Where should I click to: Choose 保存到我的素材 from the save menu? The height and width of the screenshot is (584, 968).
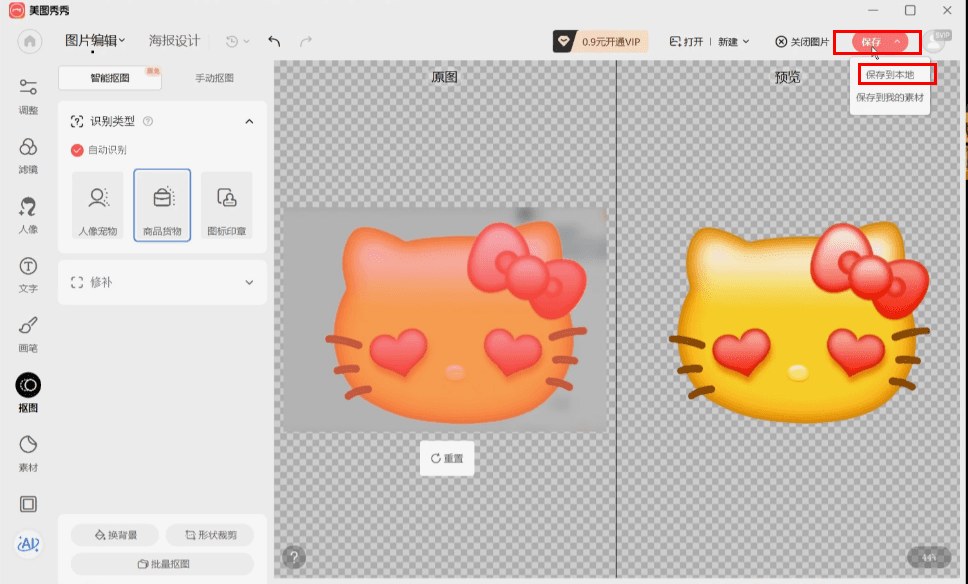[x=890, y=98]
